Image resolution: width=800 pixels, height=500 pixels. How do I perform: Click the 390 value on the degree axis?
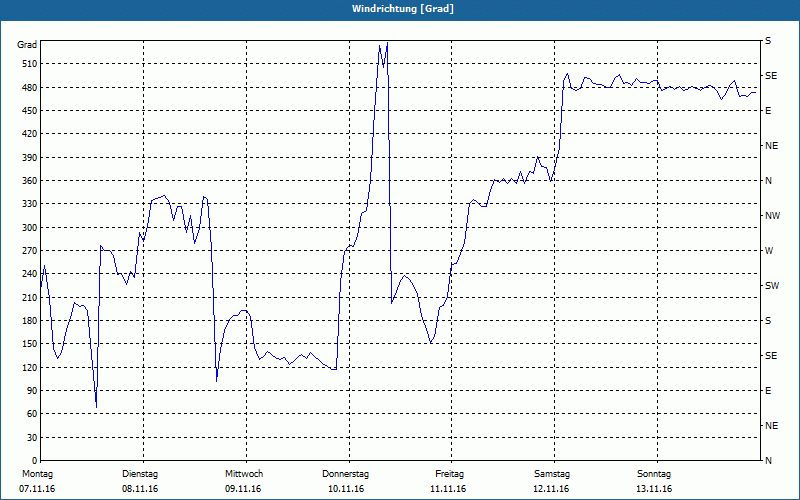(x=30, y=158)
